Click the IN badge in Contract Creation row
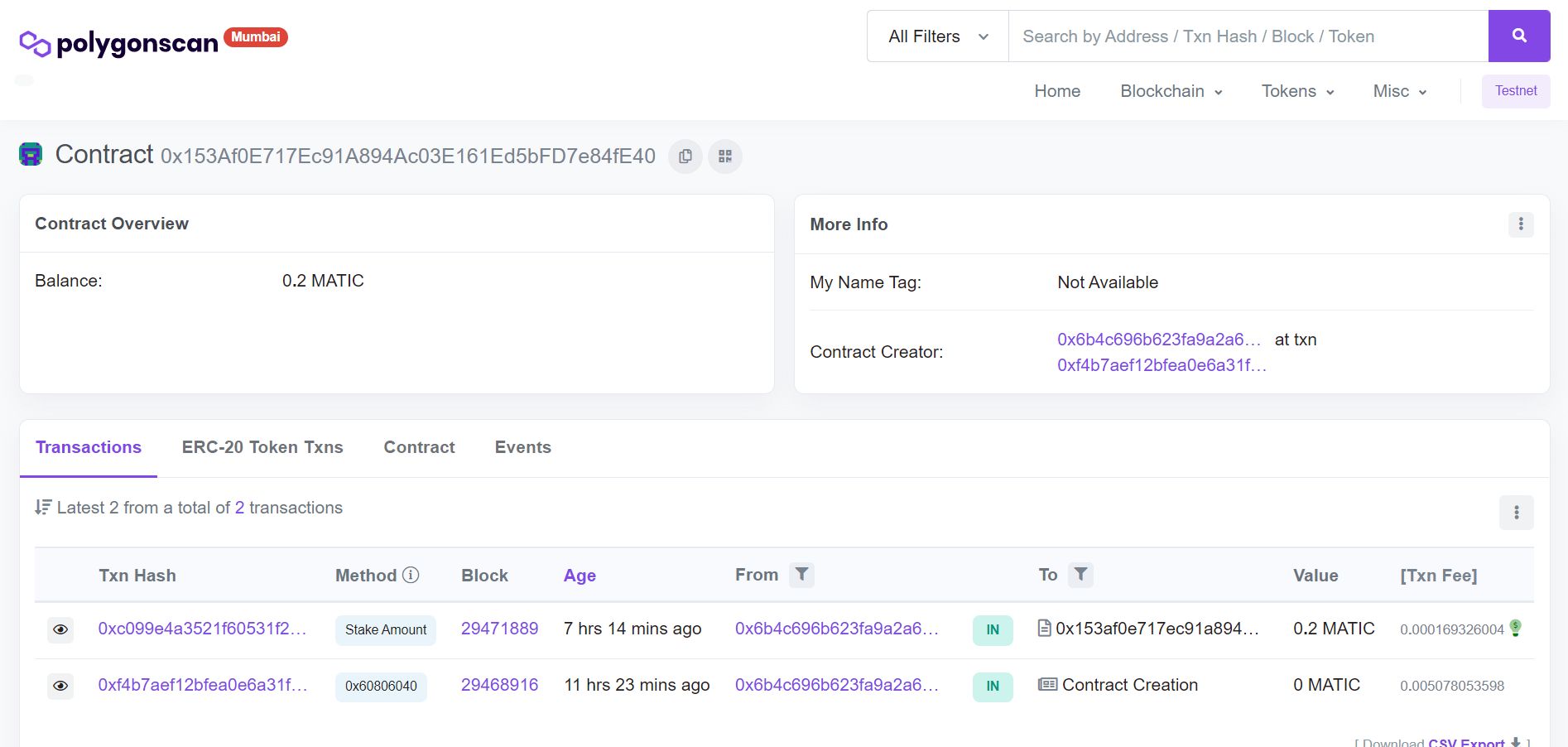This screenshot has width=1568, height=747. pyautogui.click(x=993, y=687)
